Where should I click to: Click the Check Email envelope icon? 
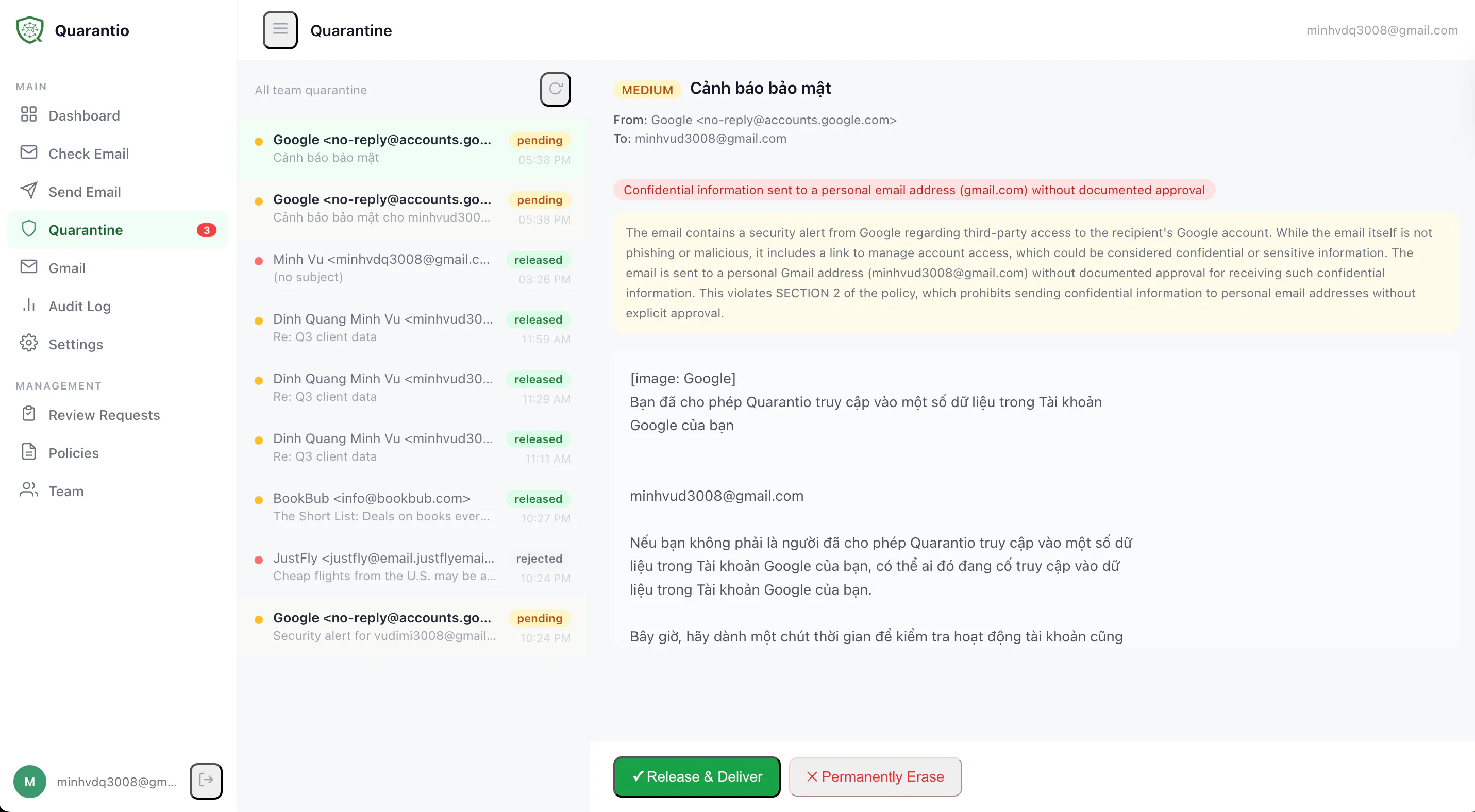[x=29, y=152]
